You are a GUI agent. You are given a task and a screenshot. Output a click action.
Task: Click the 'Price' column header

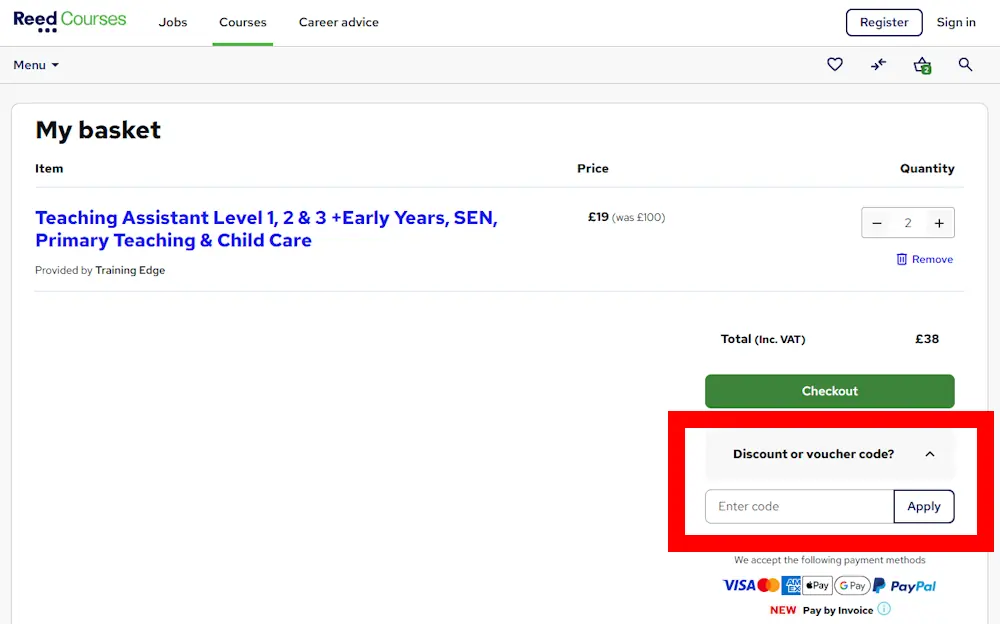click(x=593, y=168)
